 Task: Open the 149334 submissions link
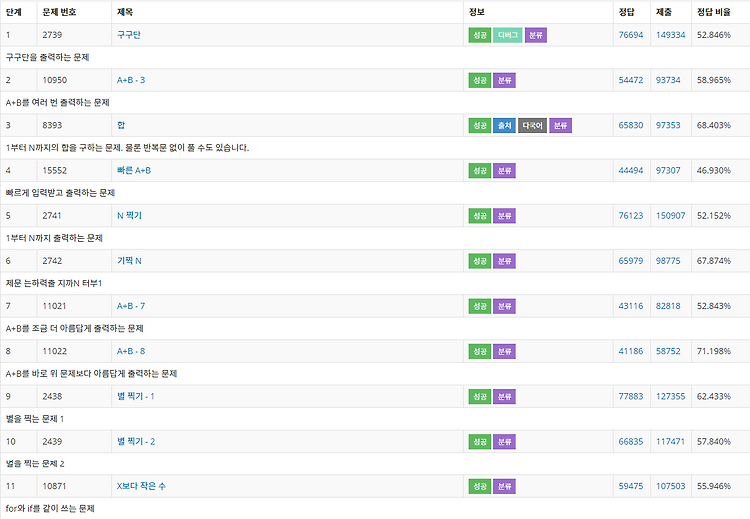[671, 35]
